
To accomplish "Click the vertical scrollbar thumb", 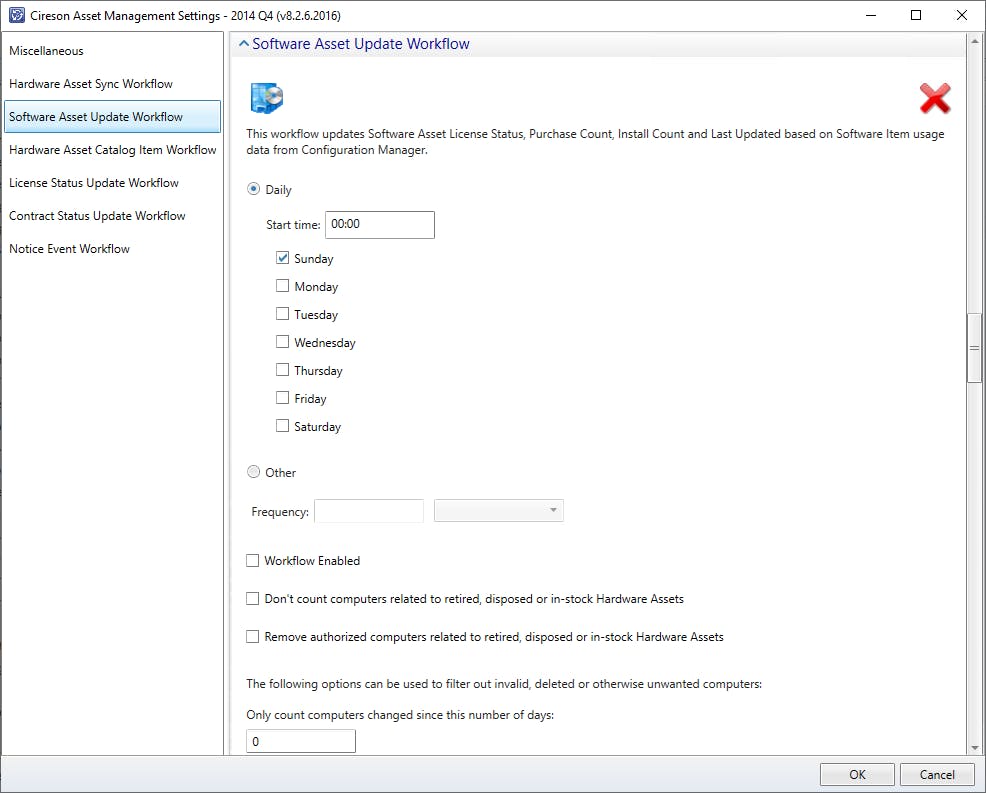I will (974, 348).
